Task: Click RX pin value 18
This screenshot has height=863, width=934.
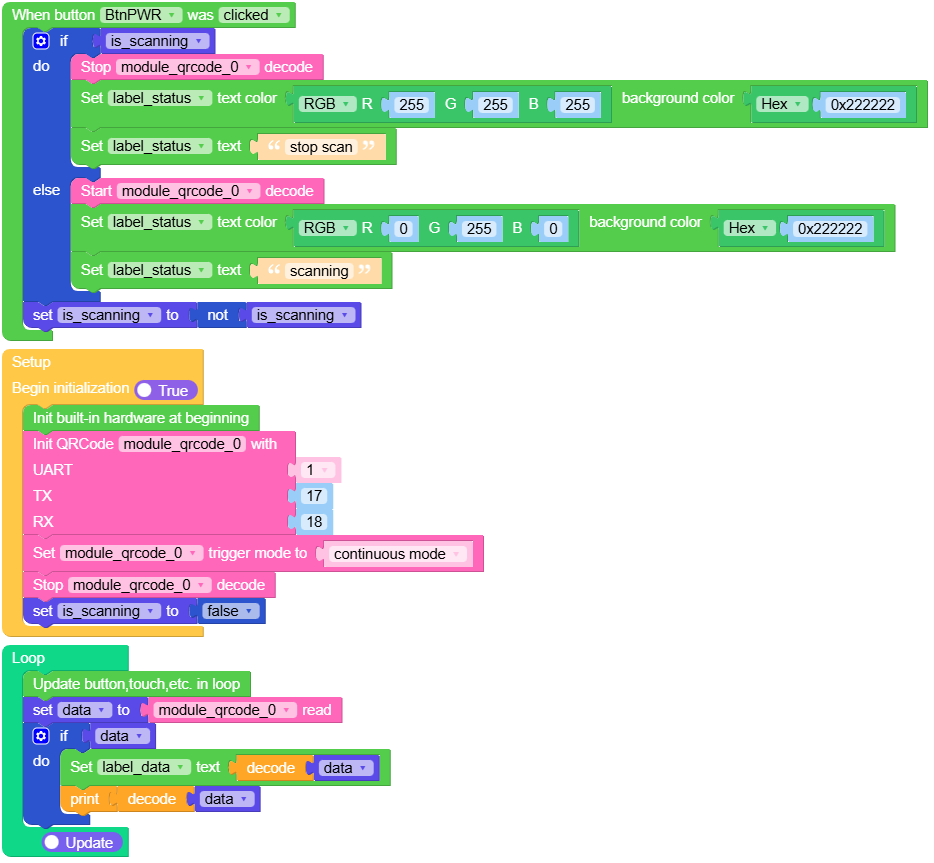Action: (315, 522)
